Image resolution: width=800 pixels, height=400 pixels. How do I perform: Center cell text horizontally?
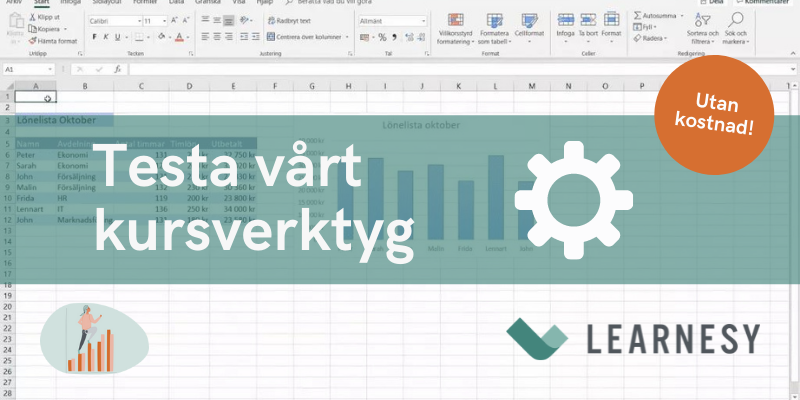pos(217,37)
